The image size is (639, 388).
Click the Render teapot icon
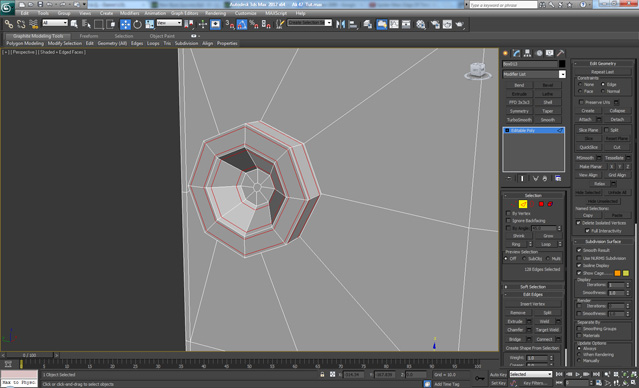(x=460, y=24)
